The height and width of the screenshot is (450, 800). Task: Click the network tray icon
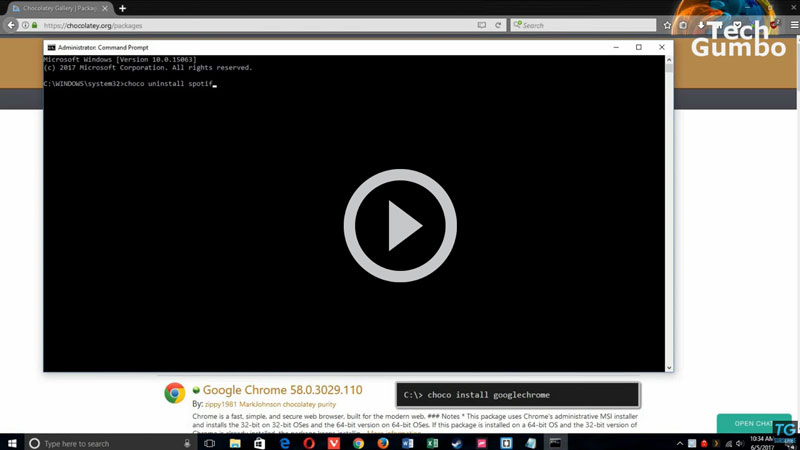pos(728,444)
